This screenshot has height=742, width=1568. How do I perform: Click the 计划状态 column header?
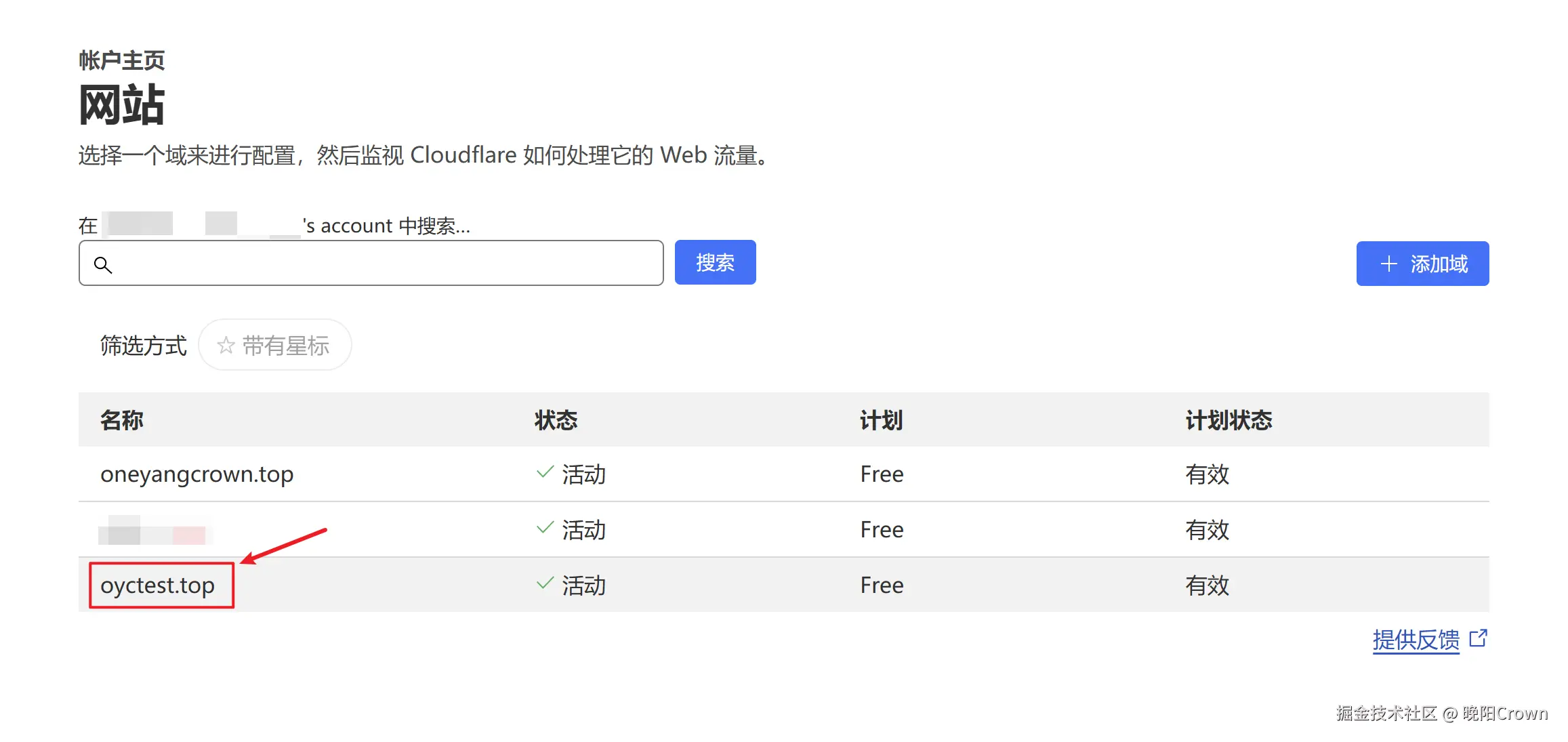pos(1229,420)
